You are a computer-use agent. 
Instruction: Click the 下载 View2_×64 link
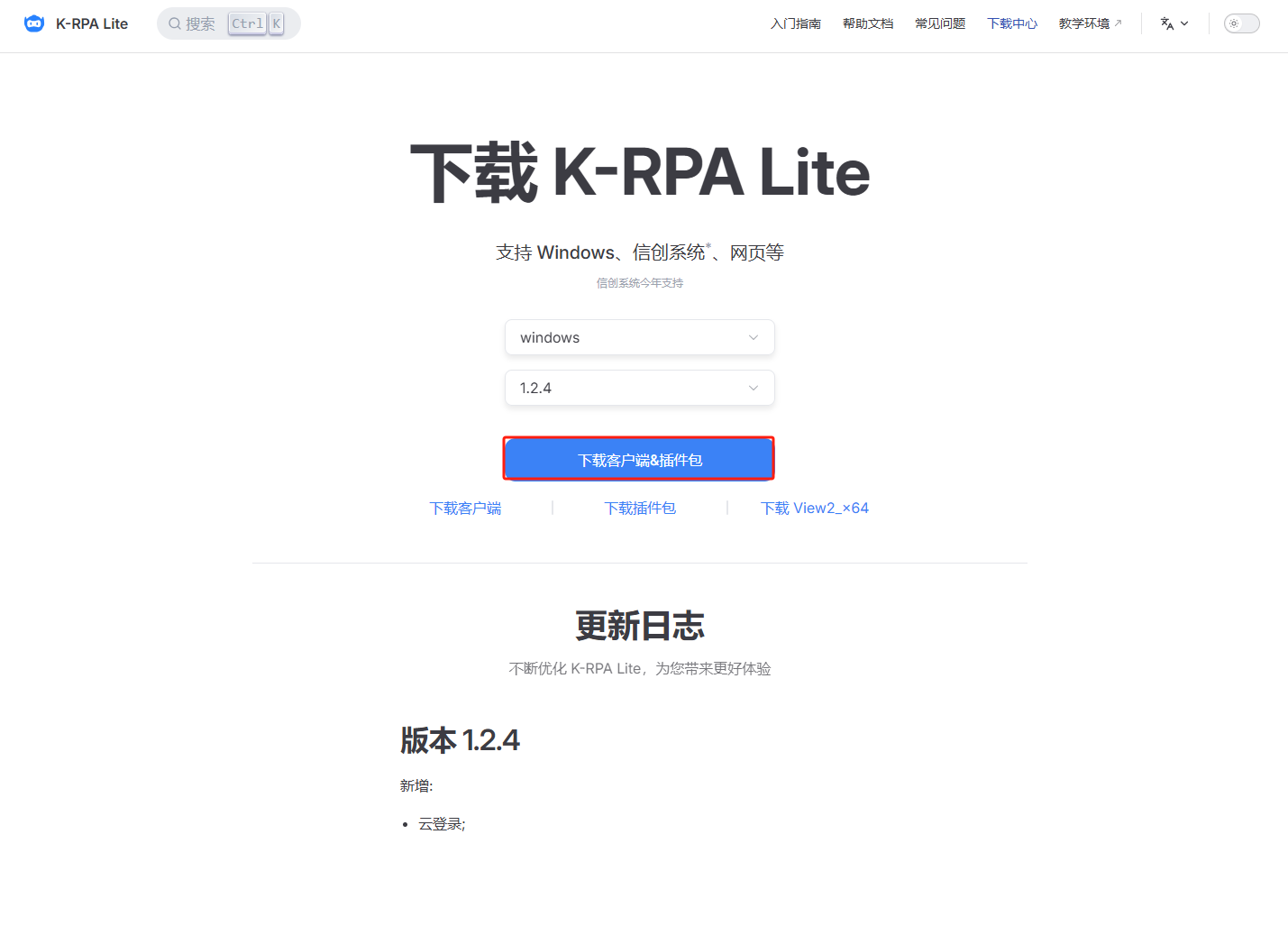point(815,509)
